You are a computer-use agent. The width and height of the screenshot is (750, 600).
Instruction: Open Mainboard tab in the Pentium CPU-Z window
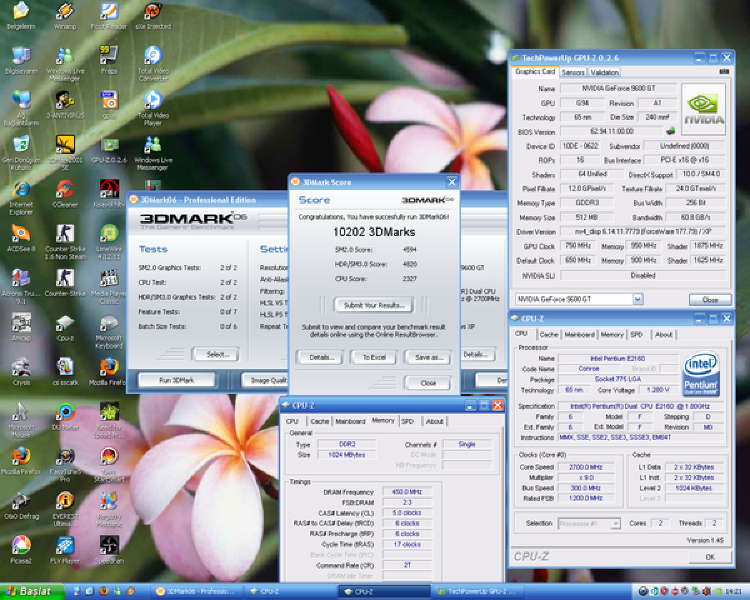coord(579,334)
